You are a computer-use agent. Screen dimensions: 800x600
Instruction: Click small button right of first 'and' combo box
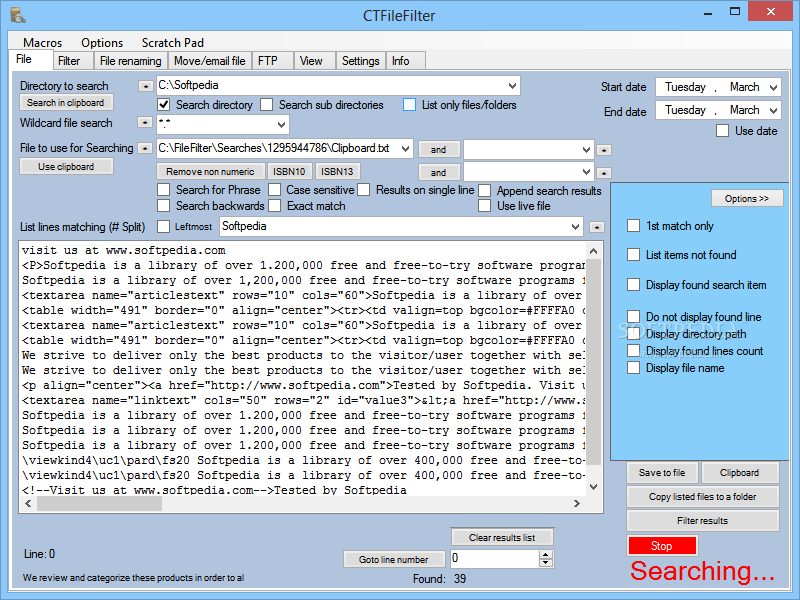pos(604,150)
